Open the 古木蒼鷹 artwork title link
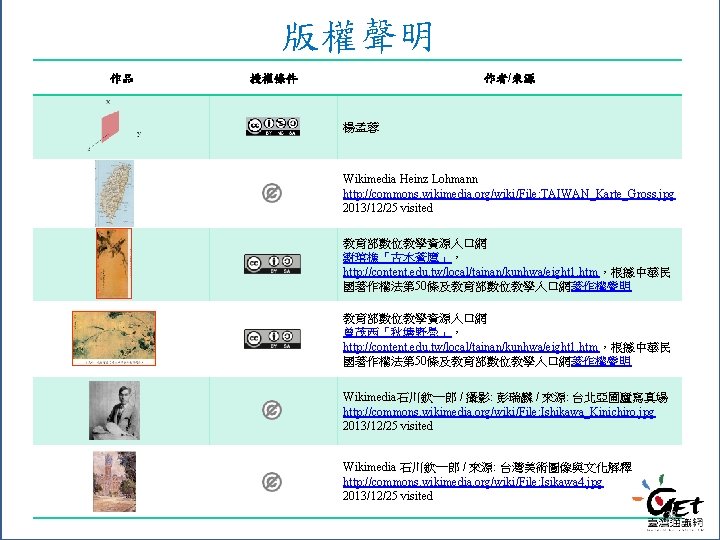The height and width of the screenshot is (540, 720). (397, 258)
